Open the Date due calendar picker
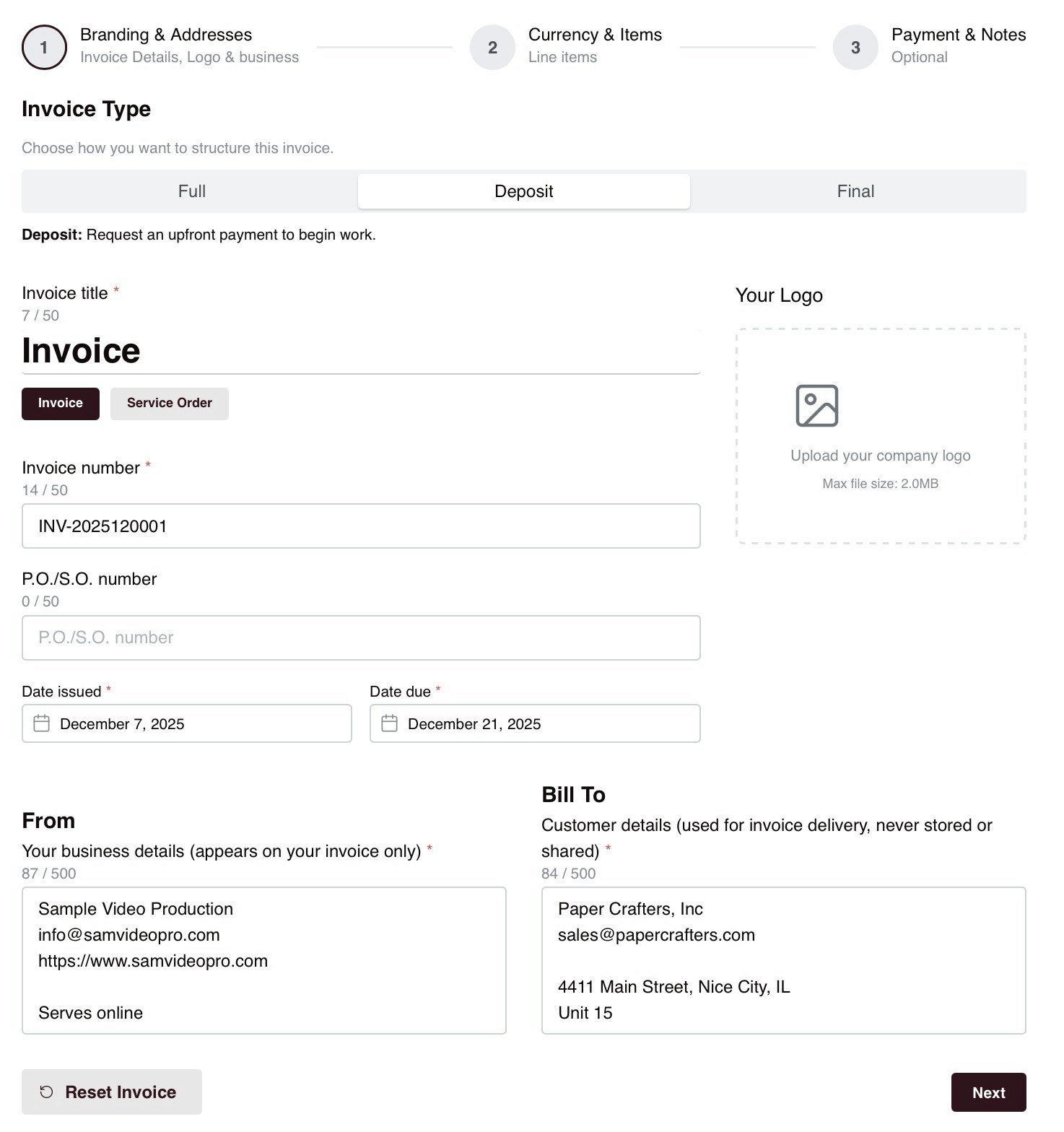1064x1132 pixels. pyautogui.click(x=390, y=723)
